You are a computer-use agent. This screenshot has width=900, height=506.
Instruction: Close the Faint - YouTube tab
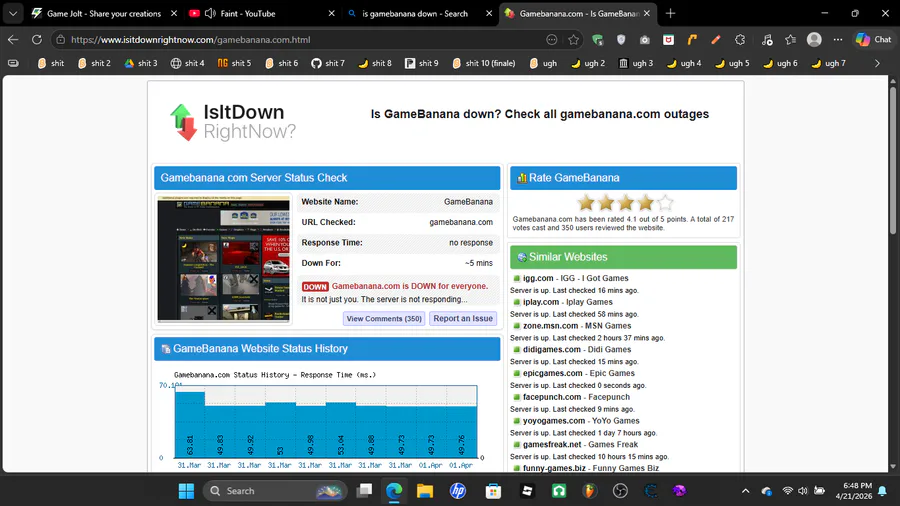(331, 13)
